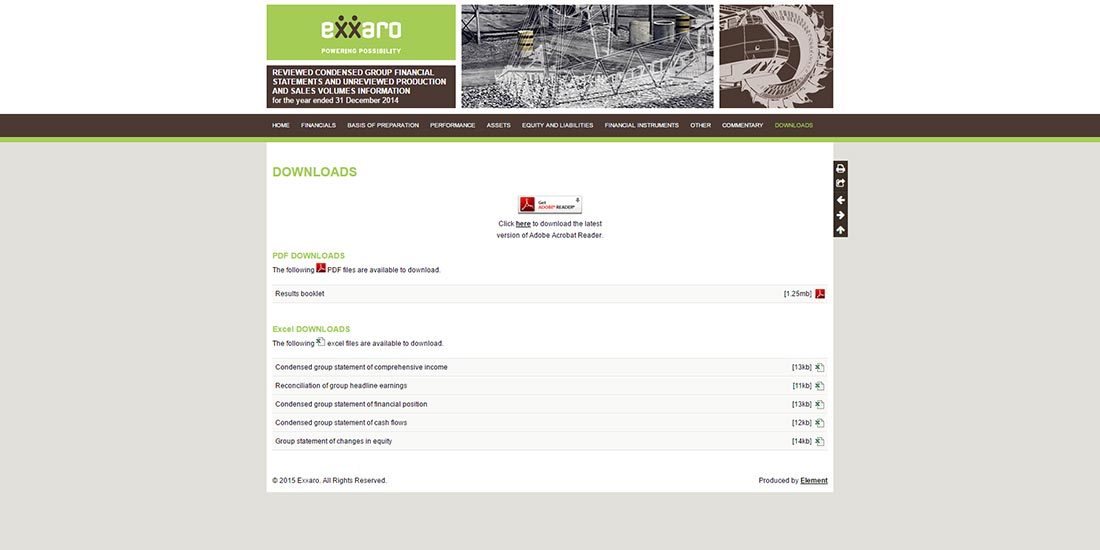This screenshot has width=1100, height=550.
Task: Click Condensed group statement of financial position
Action: tap(351, 404)
